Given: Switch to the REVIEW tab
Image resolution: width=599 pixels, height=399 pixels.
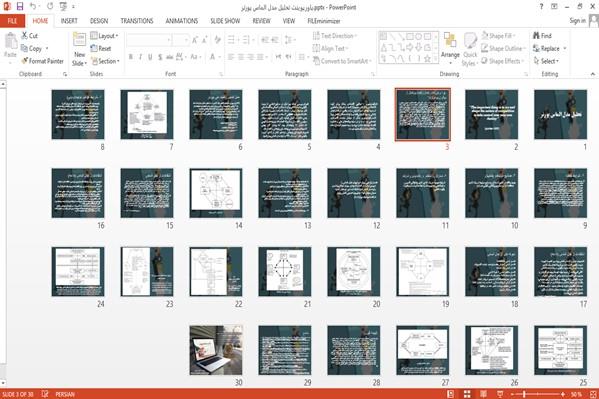Looking at the screenshot, I should (261, 21).
